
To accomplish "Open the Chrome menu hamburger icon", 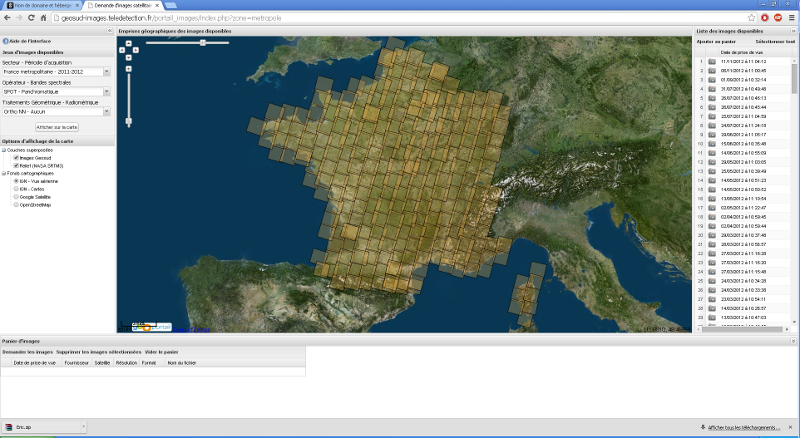I will (x=791, y=18).
